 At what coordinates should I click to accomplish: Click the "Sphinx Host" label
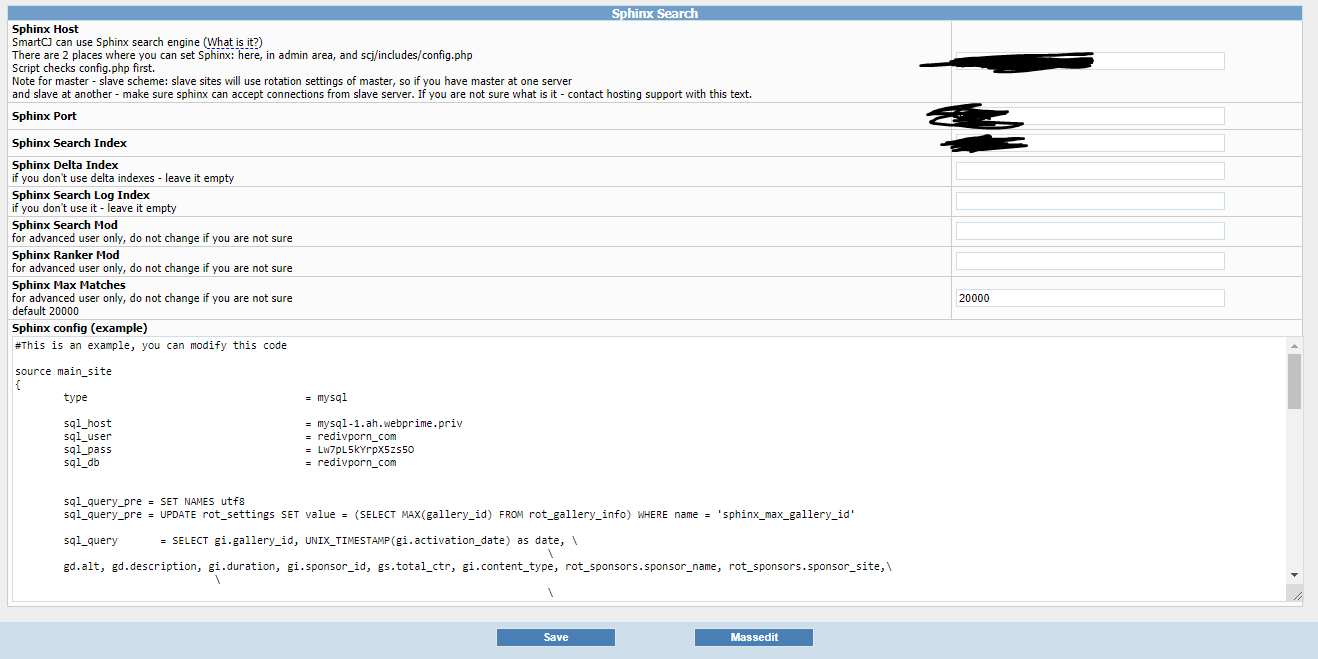click(45, 29)
